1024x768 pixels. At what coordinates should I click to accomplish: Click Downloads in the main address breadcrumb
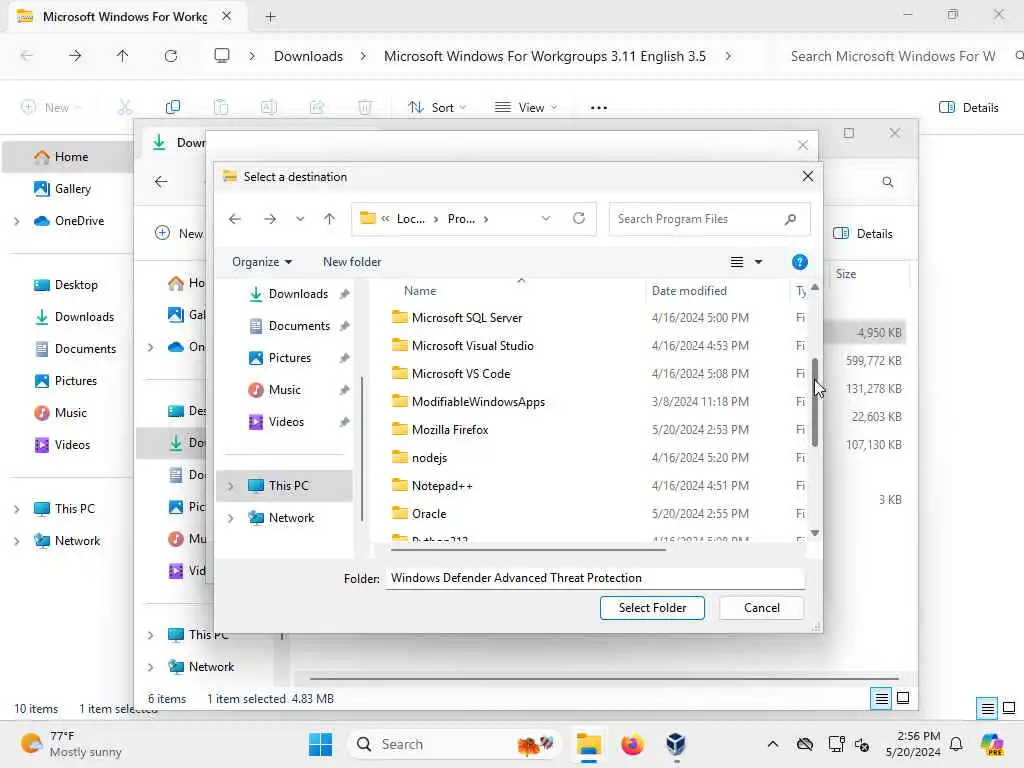(308, 57)
